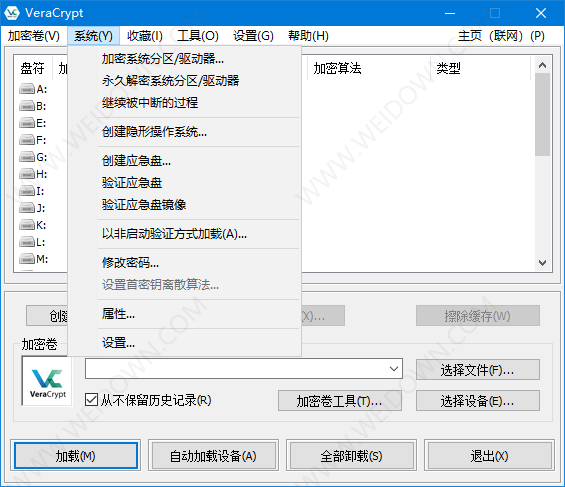Click the drive list scroll down arrow
The height and width of the screenshot is (487, 565).
coord(542,263)
